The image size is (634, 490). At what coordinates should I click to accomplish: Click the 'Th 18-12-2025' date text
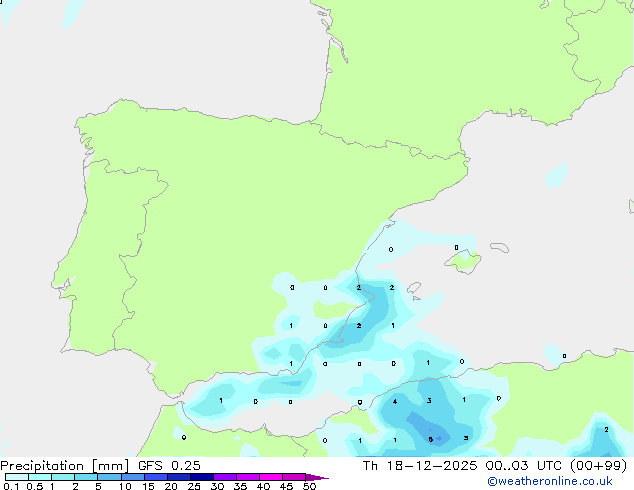420,466
